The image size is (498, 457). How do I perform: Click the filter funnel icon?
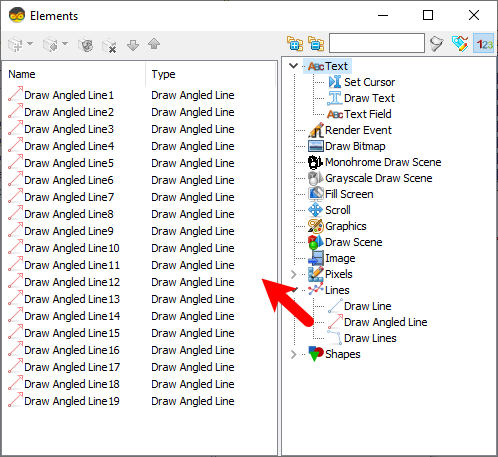(x=437, y=44)
